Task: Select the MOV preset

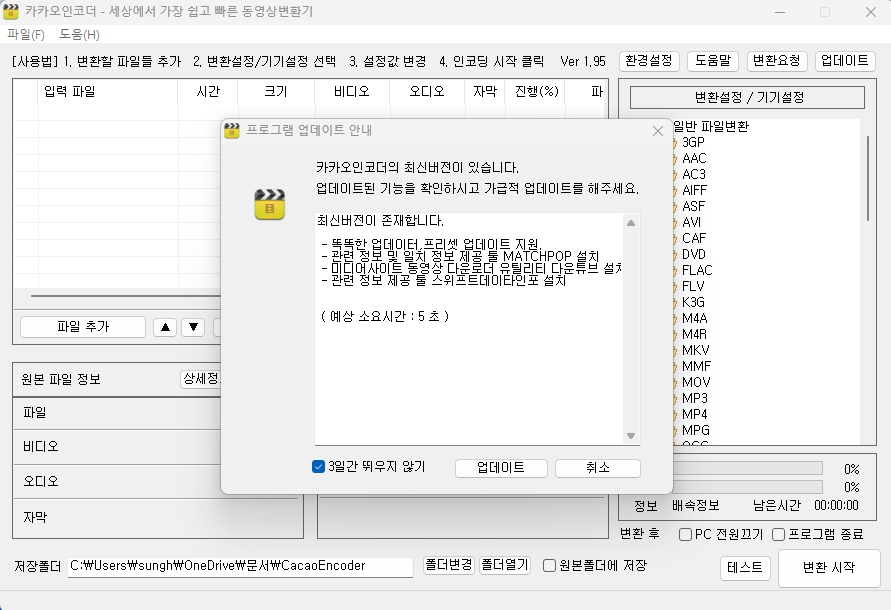Action: pos(696,381)
